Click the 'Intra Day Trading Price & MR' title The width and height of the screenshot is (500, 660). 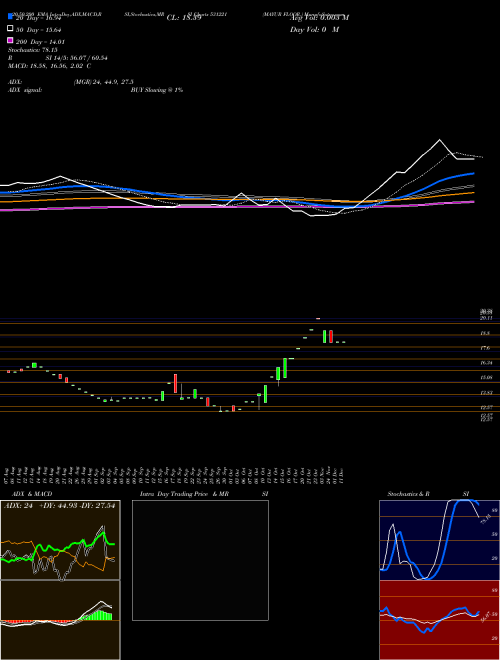point(184,494)
